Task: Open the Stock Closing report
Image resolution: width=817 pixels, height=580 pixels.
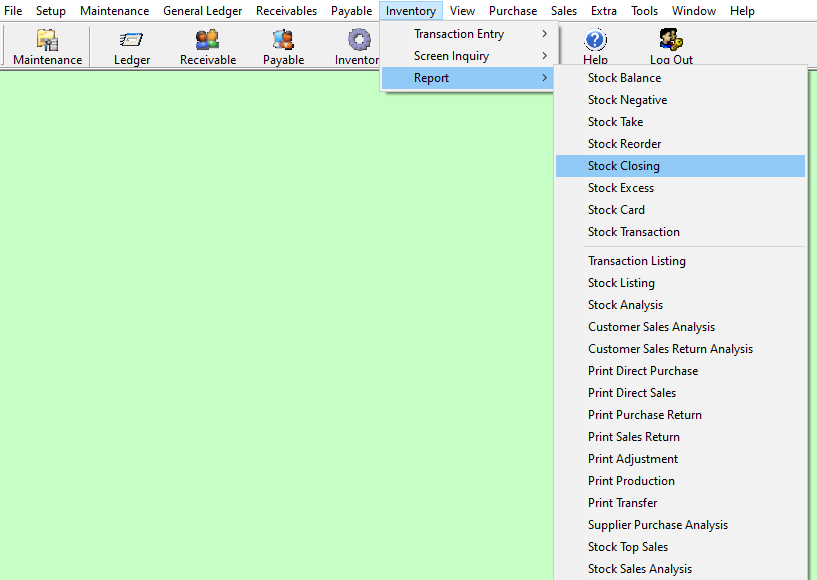Action: (680, 166)
